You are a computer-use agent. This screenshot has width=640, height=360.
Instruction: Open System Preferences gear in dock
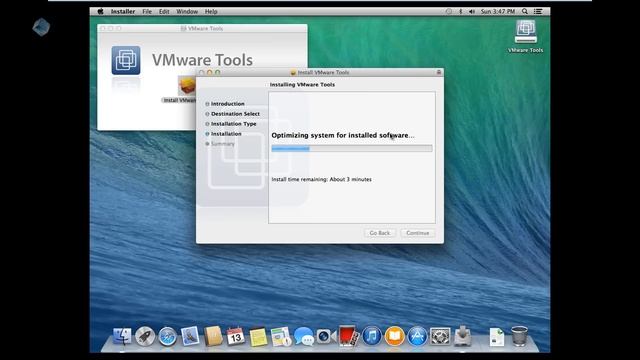[440, 337]
